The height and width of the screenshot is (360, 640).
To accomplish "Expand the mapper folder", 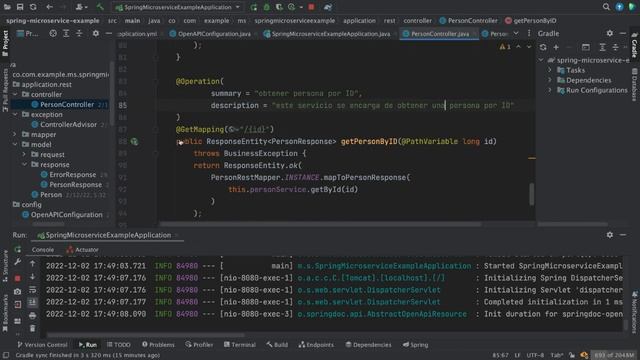I will coord(16,134).
